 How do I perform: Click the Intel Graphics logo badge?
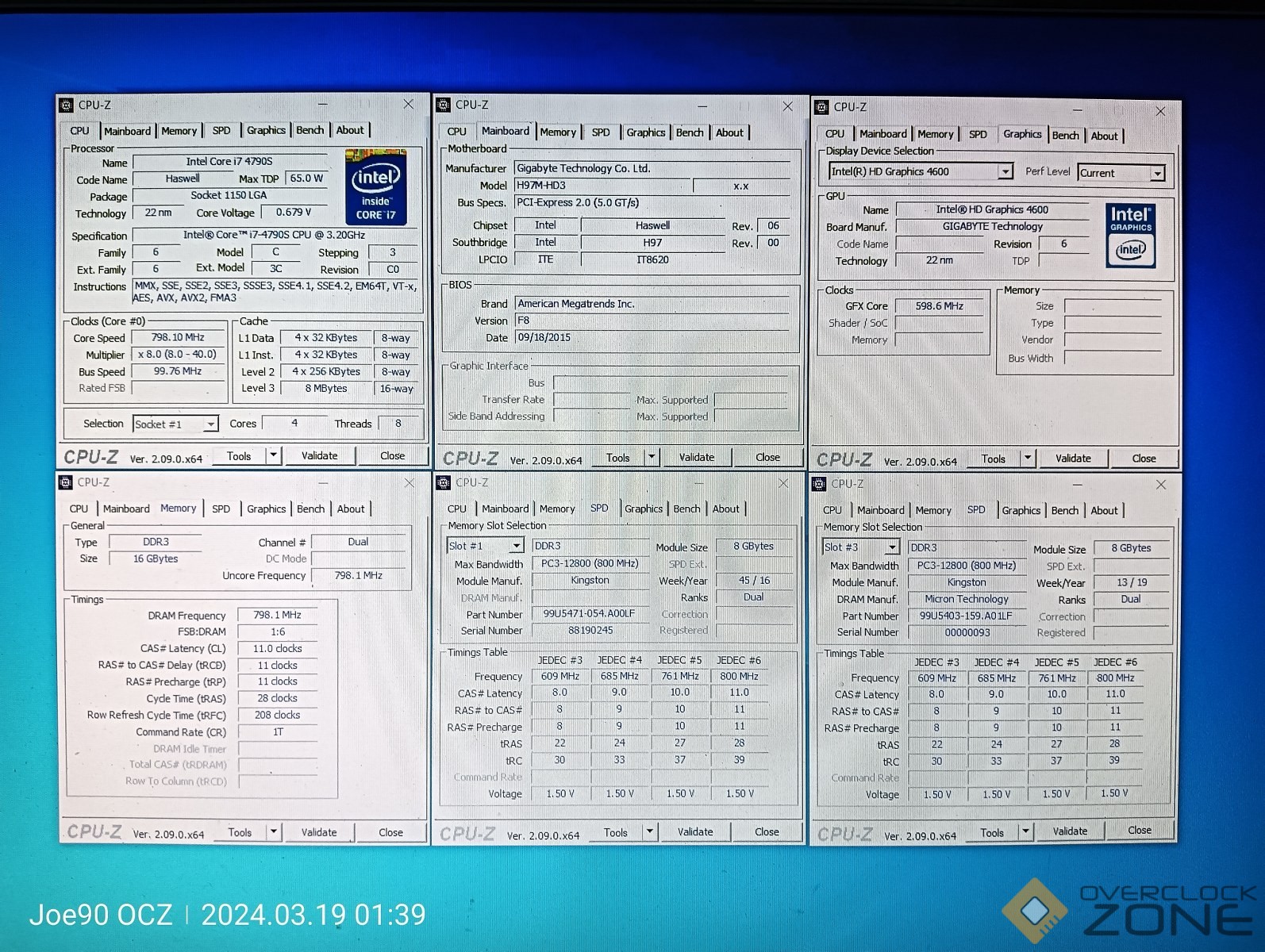(x=1131, y=235)
